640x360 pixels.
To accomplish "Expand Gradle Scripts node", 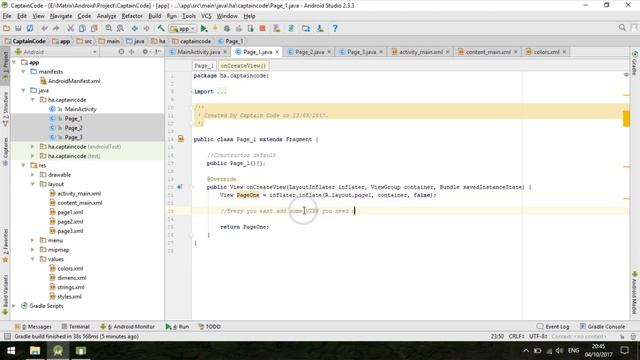I will tap(14, 305).
